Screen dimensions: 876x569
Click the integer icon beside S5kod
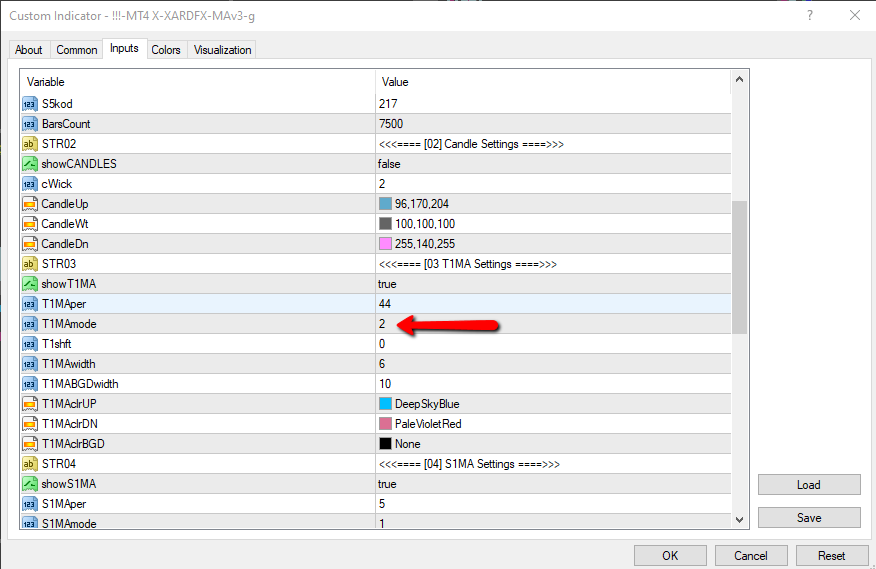click(30, 104)
